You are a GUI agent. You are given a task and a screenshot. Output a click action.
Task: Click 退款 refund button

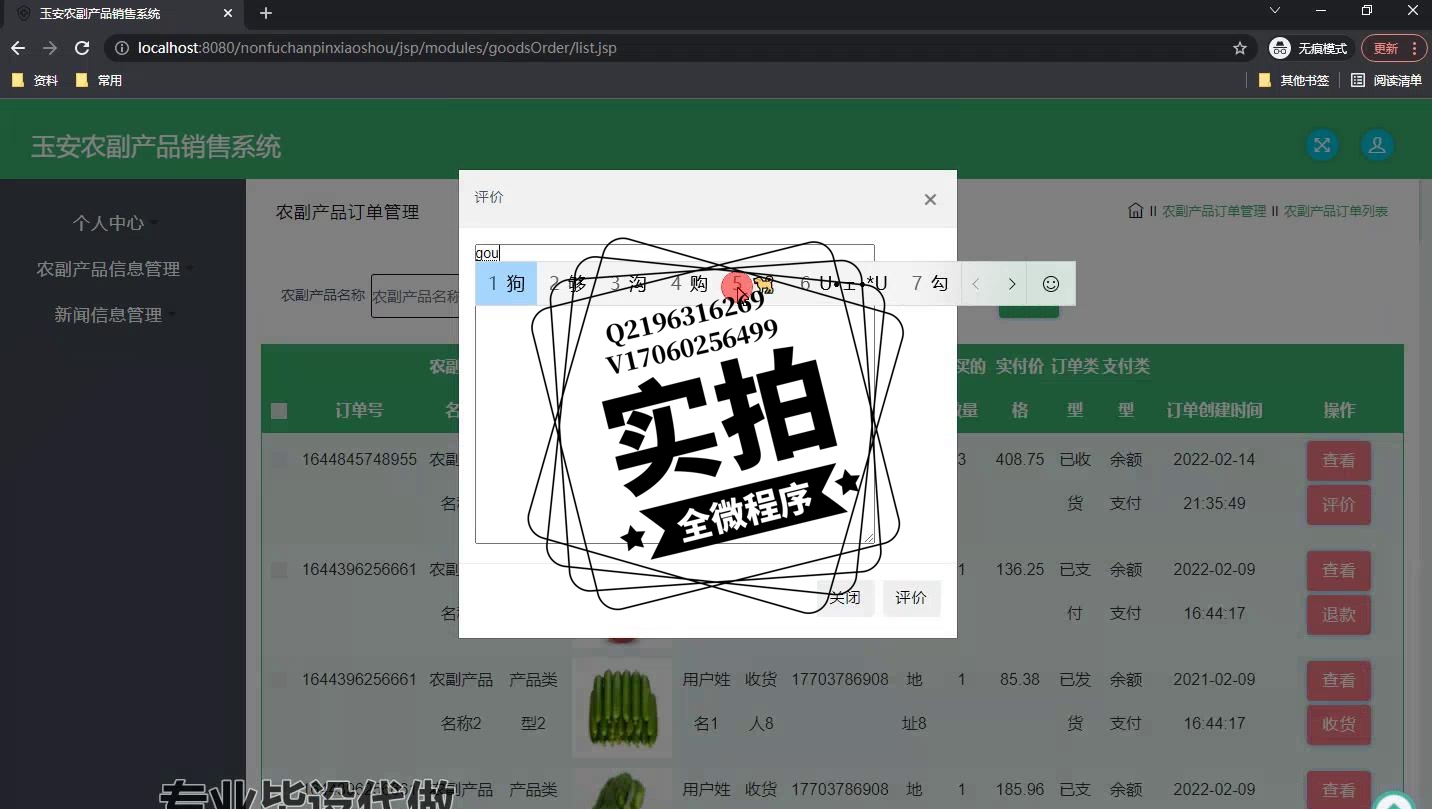(x=1338, y=615)
